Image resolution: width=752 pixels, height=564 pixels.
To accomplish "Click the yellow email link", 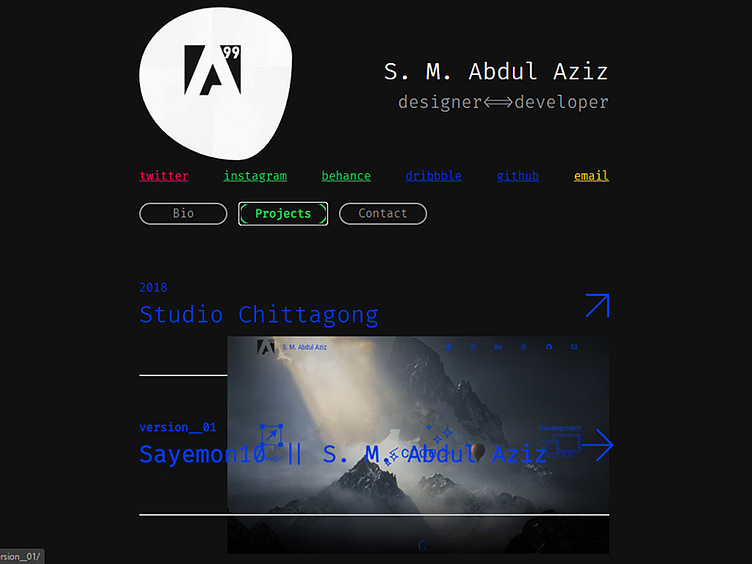I will tap(591, 176).
